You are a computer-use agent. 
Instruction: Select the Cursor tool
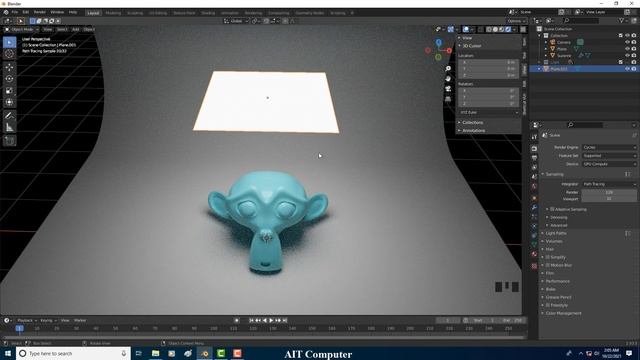(9, 54)
